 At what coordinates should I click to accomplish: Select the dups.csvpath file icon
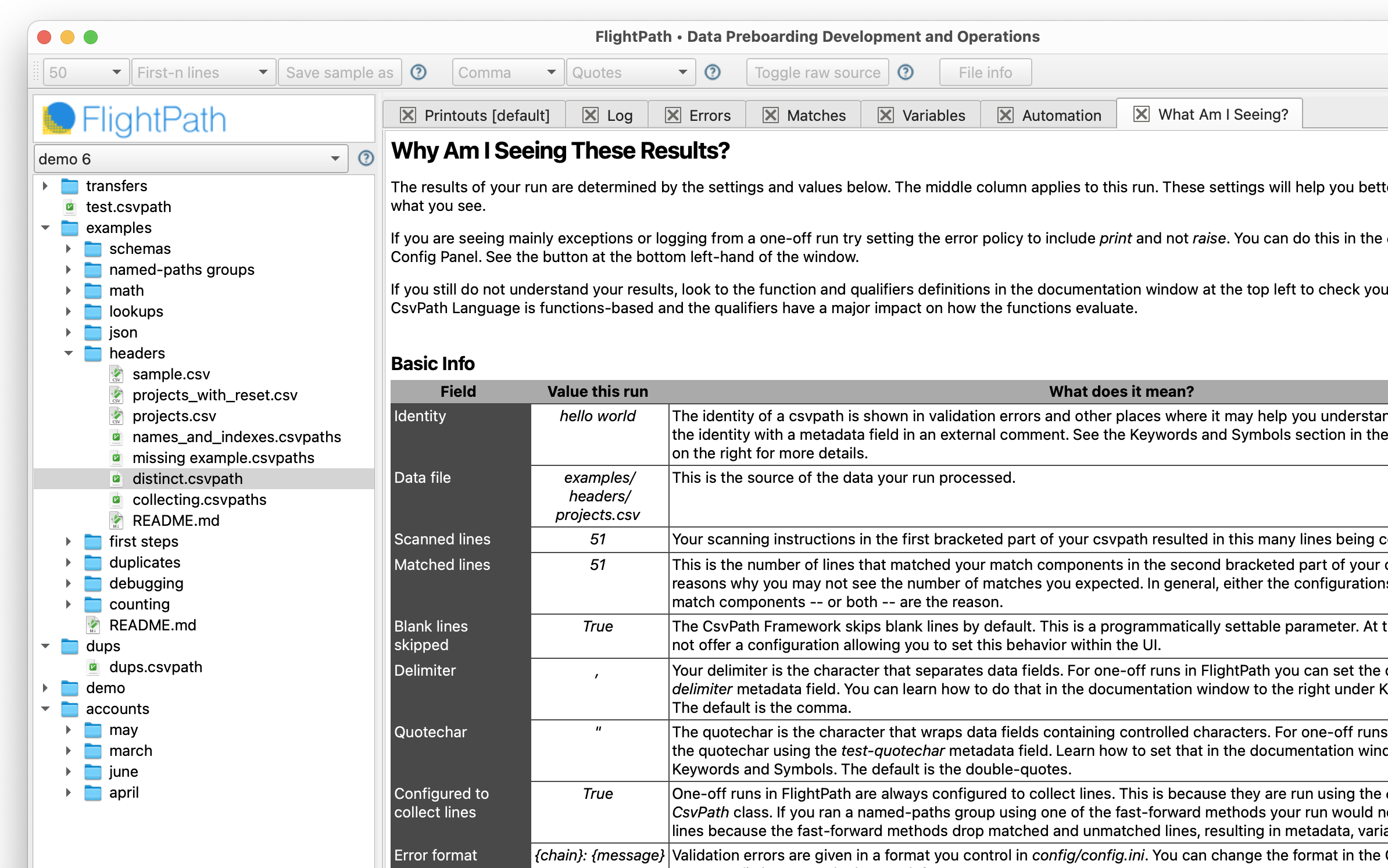pos(93,667)
